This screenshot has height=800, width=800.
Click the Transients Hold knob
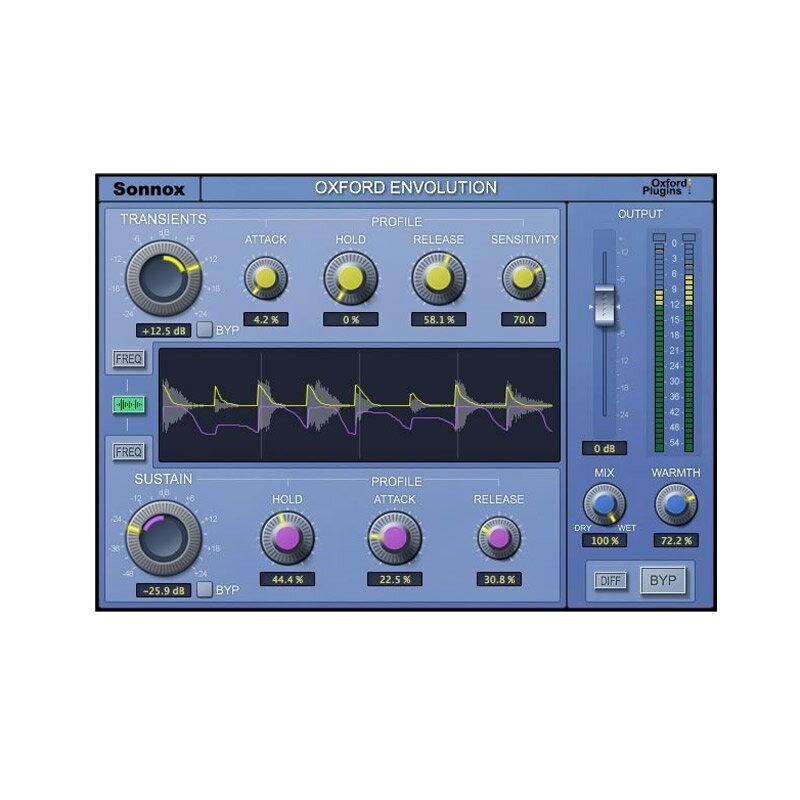[x=351, y=278]
